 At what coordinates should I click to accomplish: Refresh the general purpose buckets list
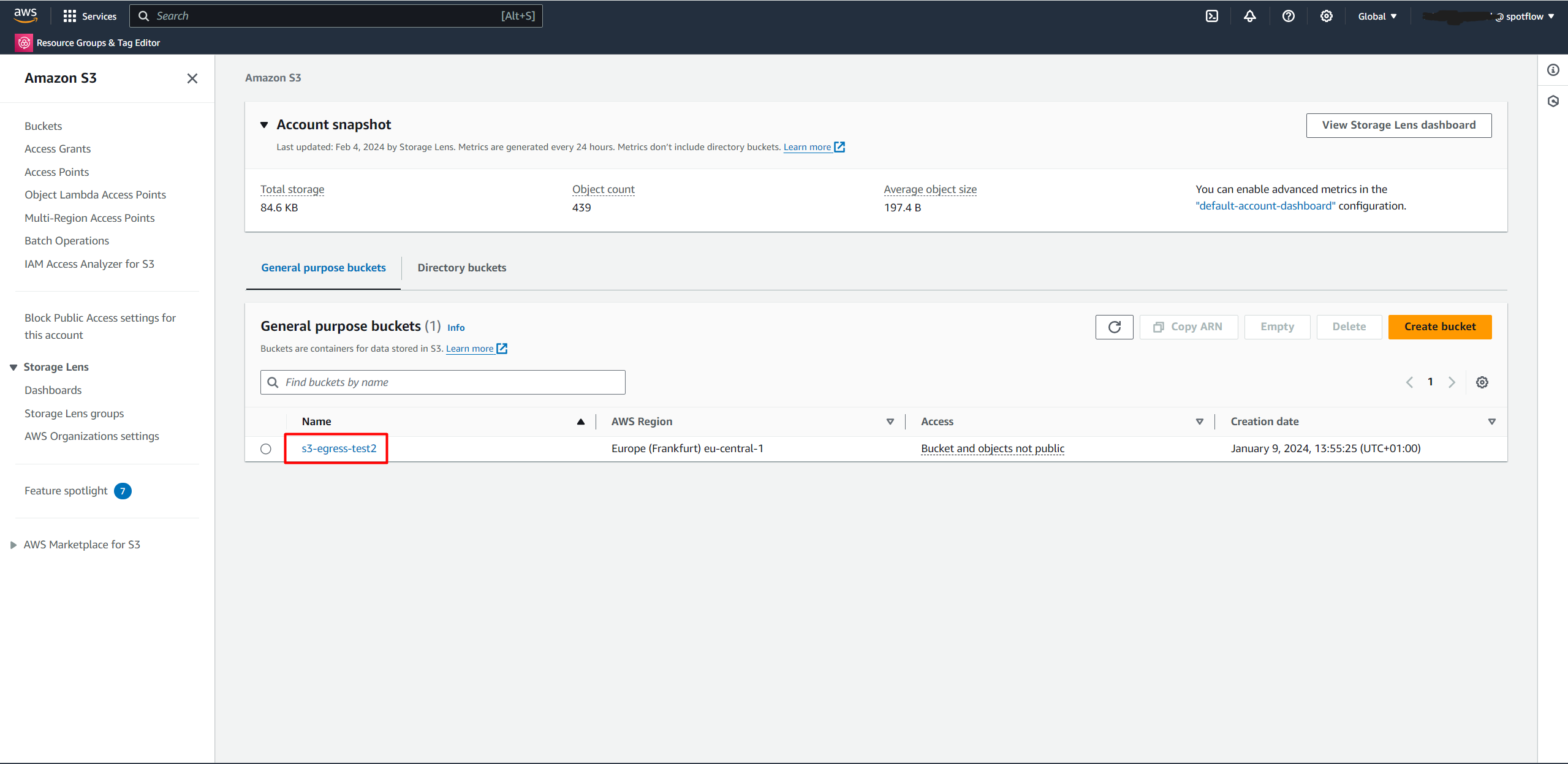pyautogui.click(x=1114, y=327)
